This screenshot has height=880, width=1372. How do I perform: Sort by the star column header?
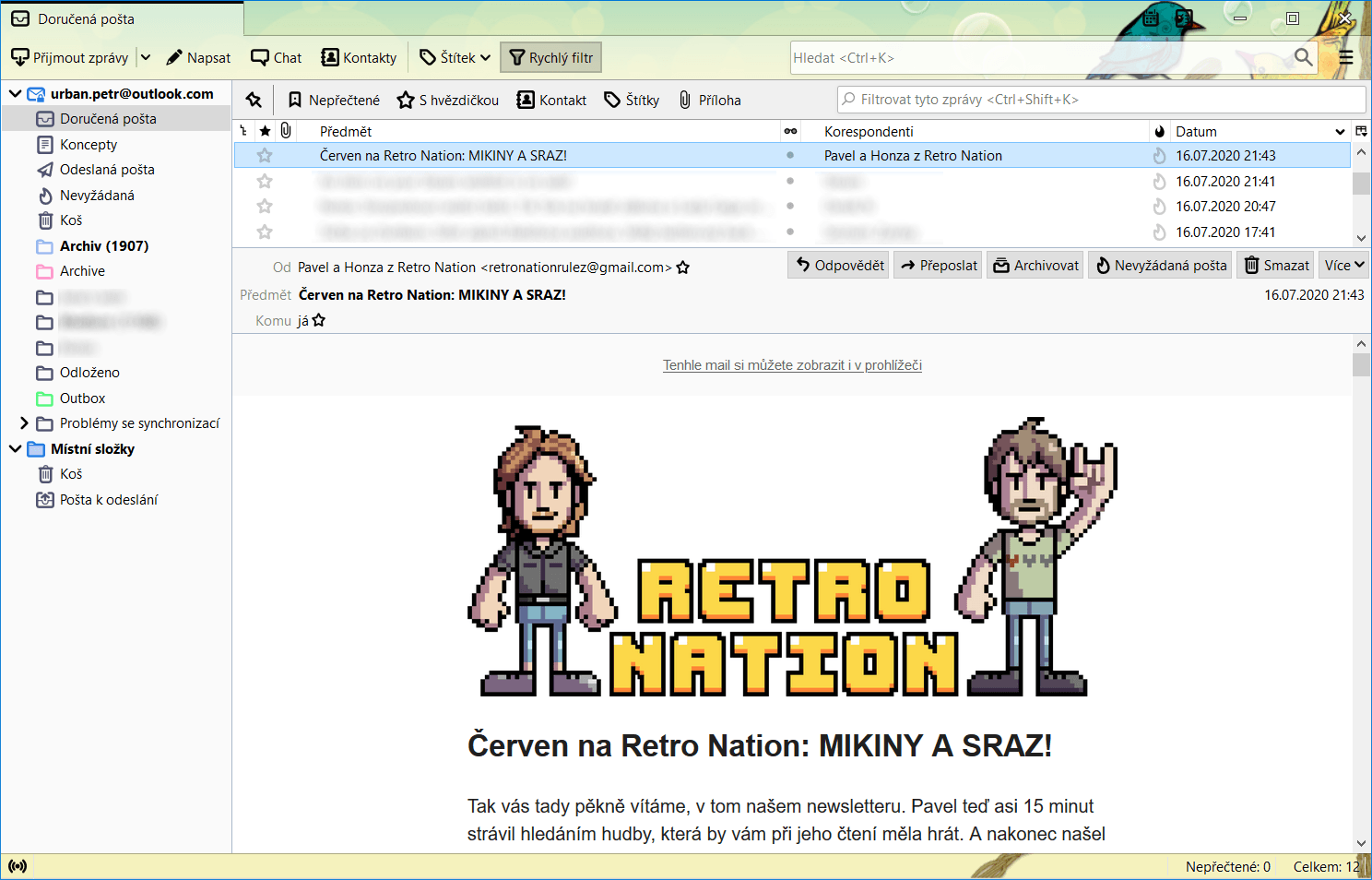point(265,131)
